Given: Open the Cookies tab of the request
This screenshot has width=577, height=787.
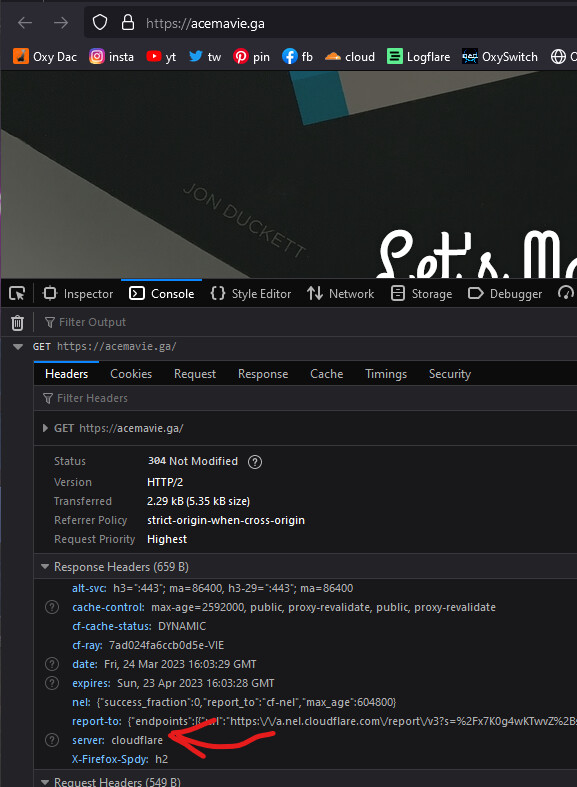Looking at the screenshot, I should (x=131, y=374).
